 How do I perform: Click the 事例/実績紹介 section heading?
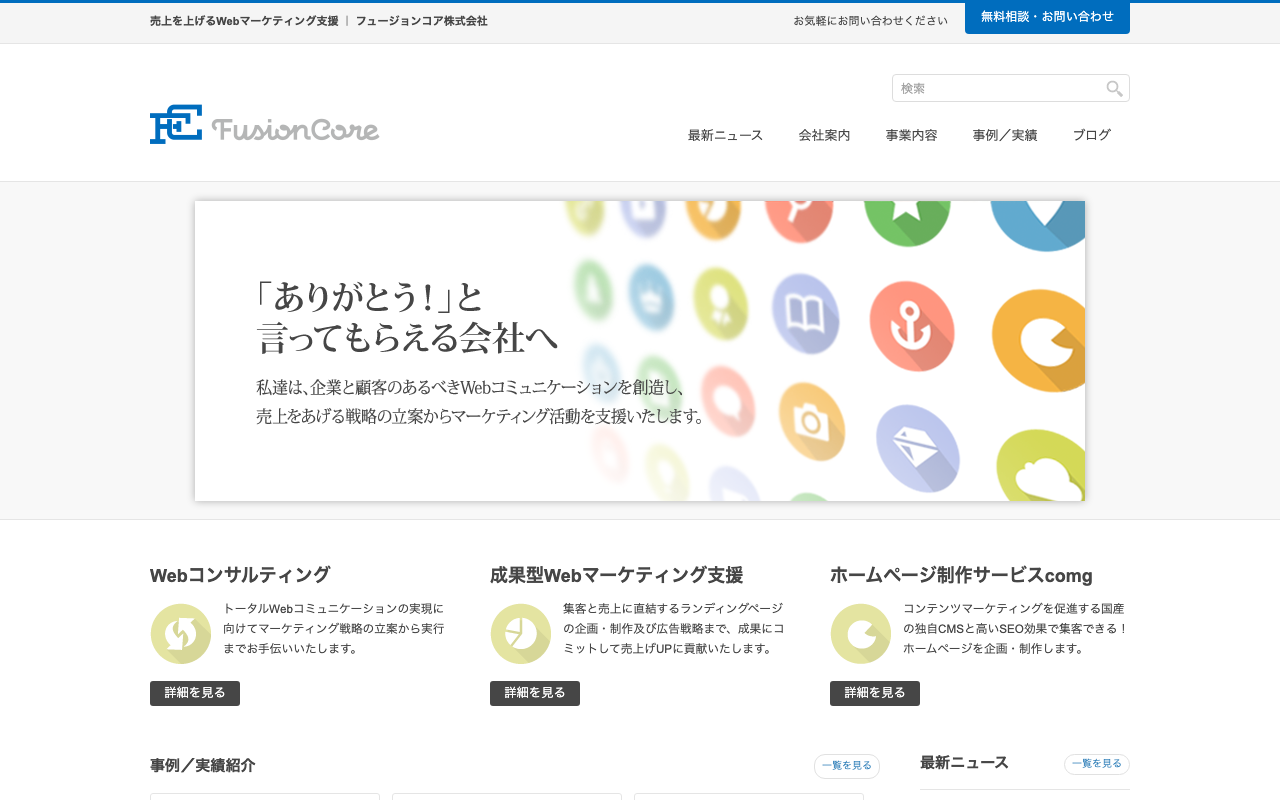click(203, 765)
